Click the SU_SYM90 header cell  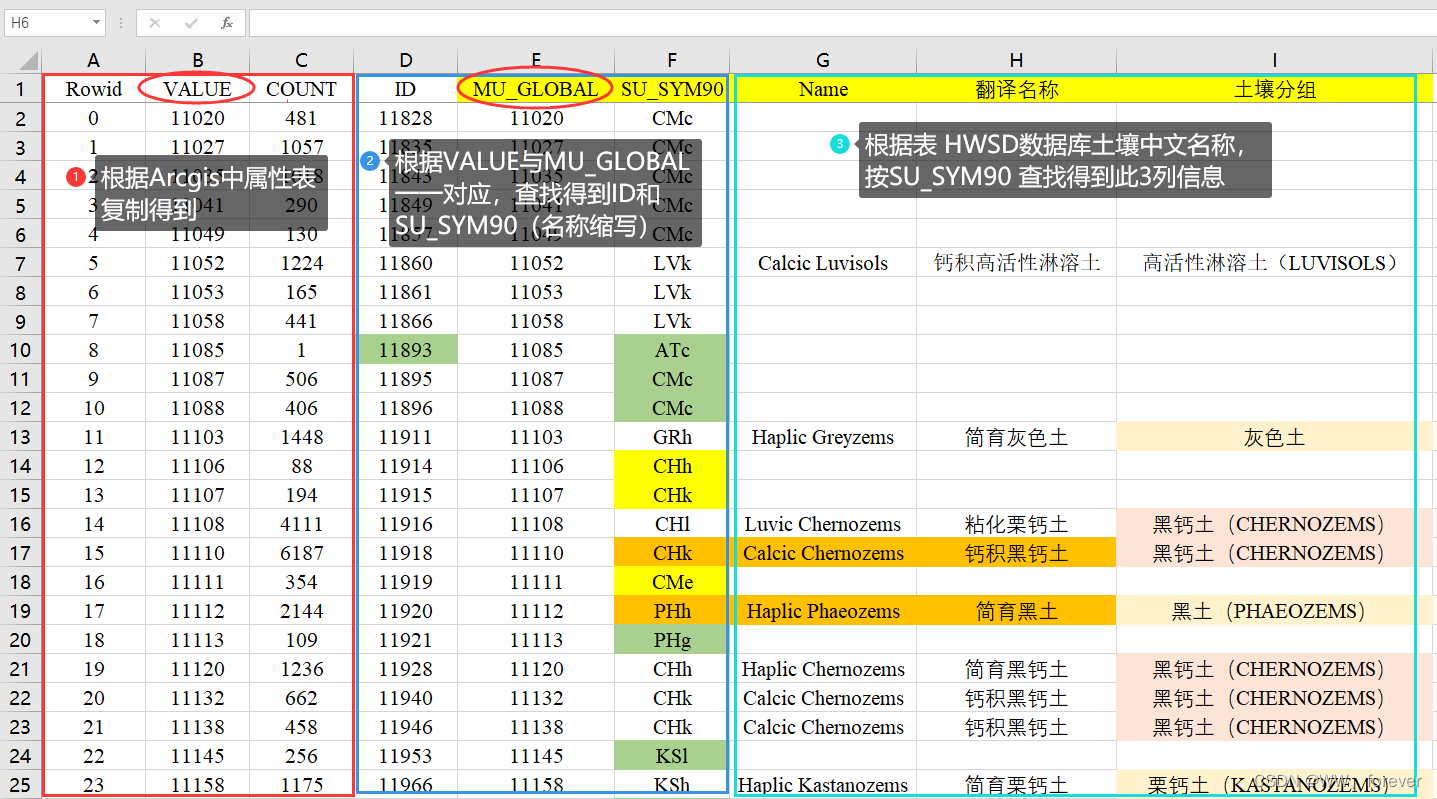[x=672, y=89]
